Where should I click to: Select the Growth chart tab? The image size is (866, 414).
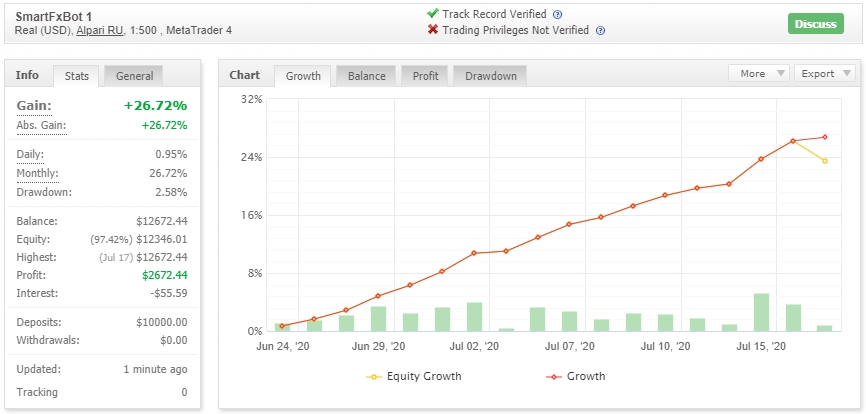click(x=303, y=76)
